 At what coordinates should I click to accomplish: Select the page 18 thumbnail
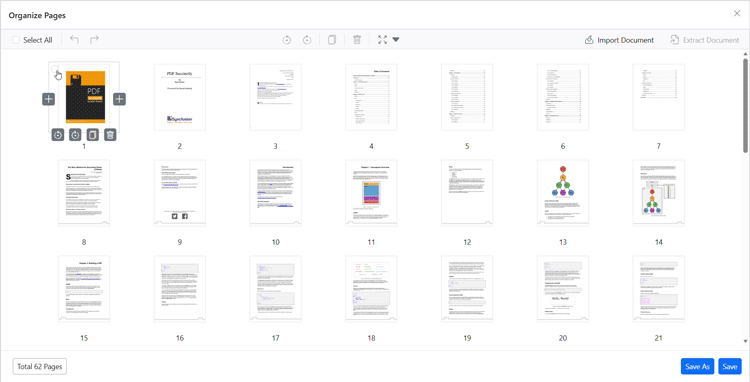[371, 289]
